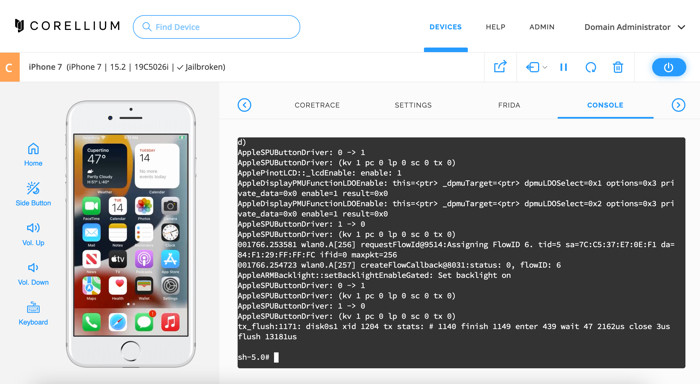Switch to the FRIDA tab
Screen dimensions: 700x384
[509, 105]
